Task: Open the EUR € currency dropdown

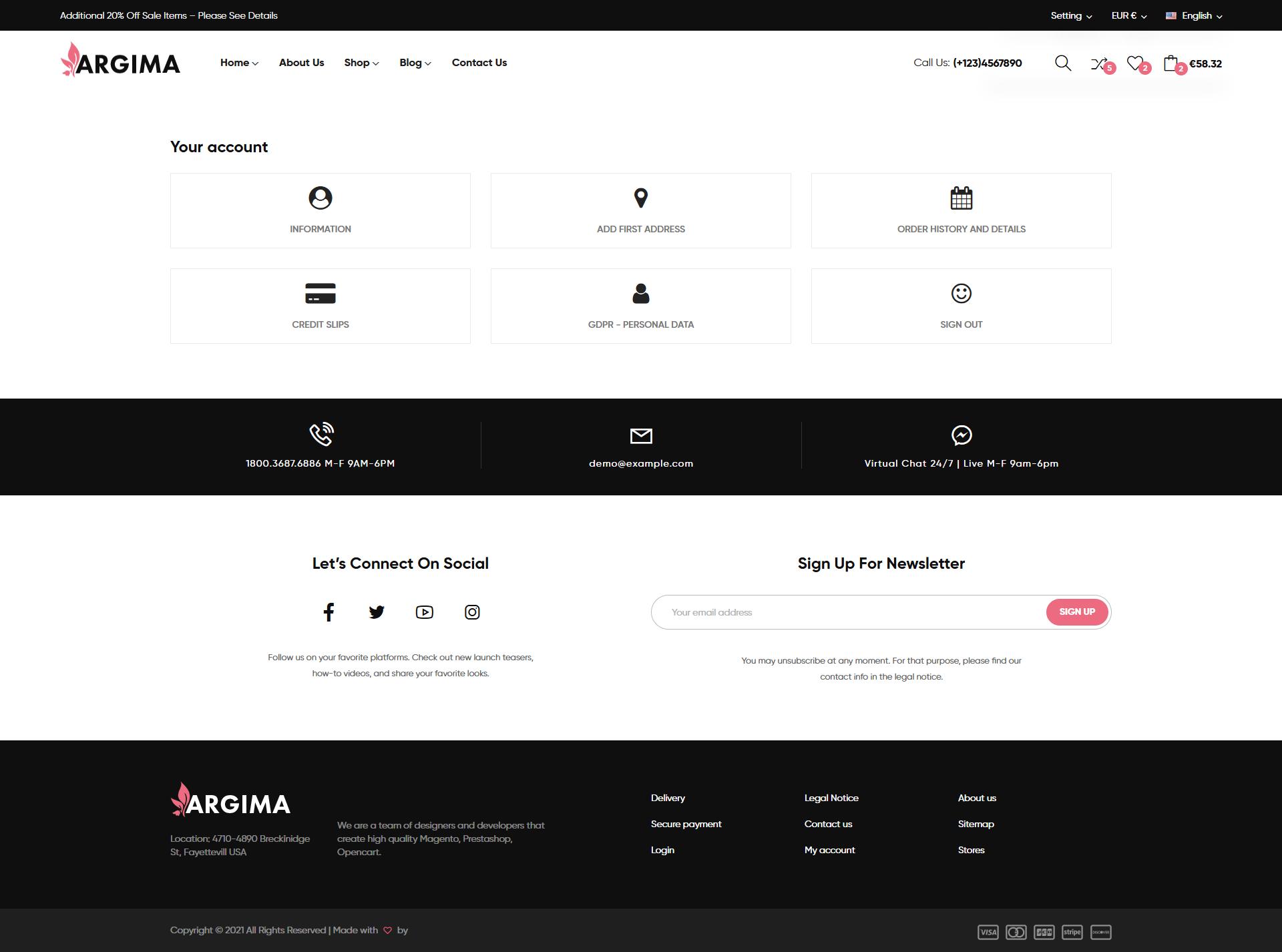Action: [1128, 15]
